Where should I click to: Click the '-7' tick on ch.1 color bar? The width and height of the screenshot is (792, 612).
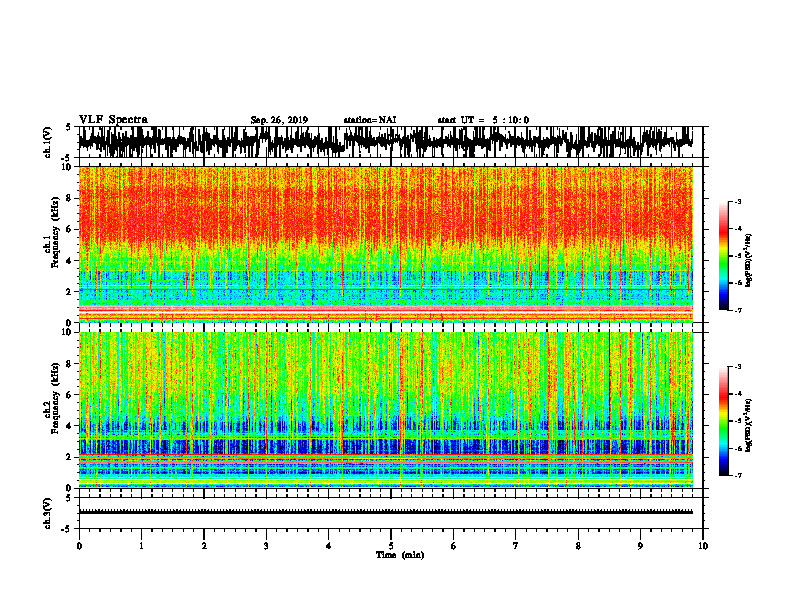[x=737, y=310]
